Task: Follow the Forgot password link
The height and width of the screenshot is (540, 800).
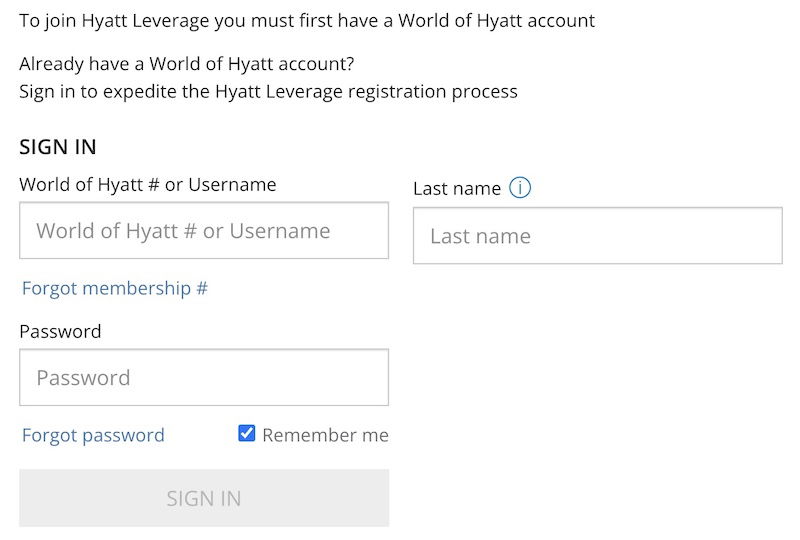Action: [93, 435]
